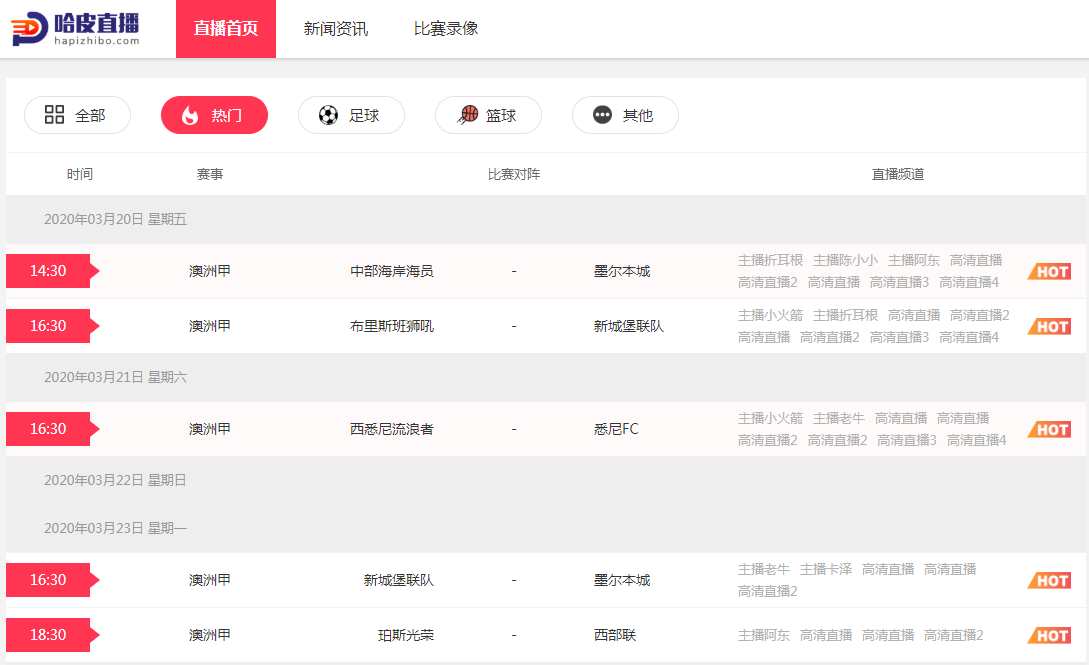Open 主播折耳根 channel for 中部海岸海员 match
The width and height of the screenshot is (1089, 665).
(770, 260)
